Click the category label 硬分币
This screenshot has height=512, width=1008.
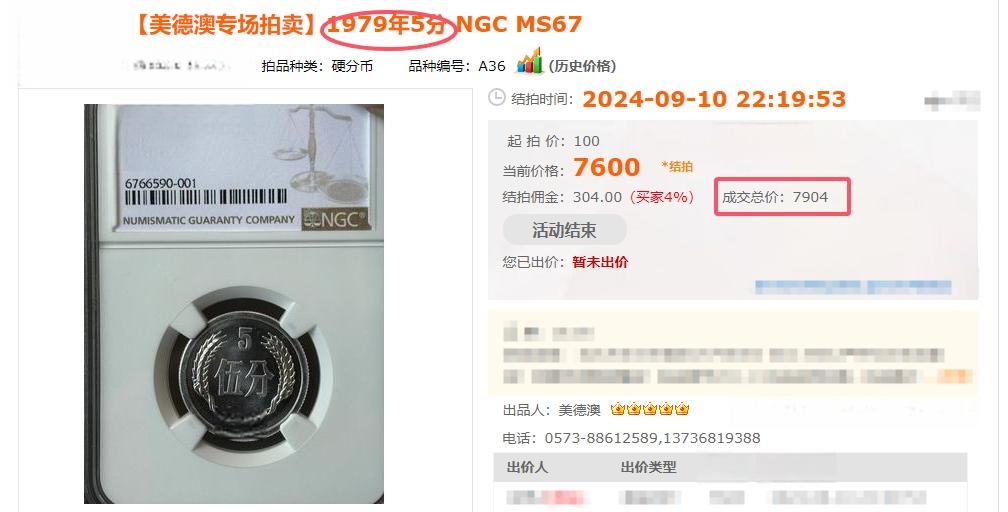click(352, 66)
